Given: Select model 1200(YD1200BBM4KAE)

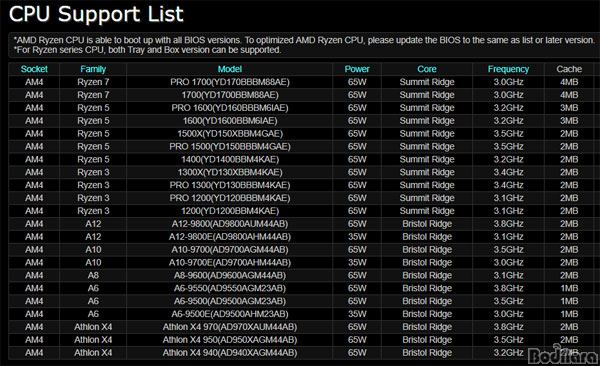Looking at the screenshot, I should pos(230,211).
